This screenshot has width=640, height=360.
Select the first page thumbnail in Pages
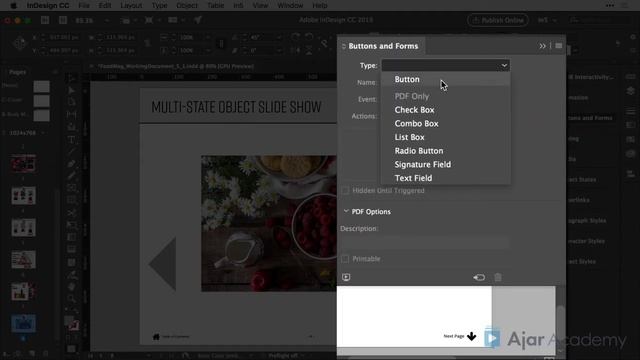point(23,164)
